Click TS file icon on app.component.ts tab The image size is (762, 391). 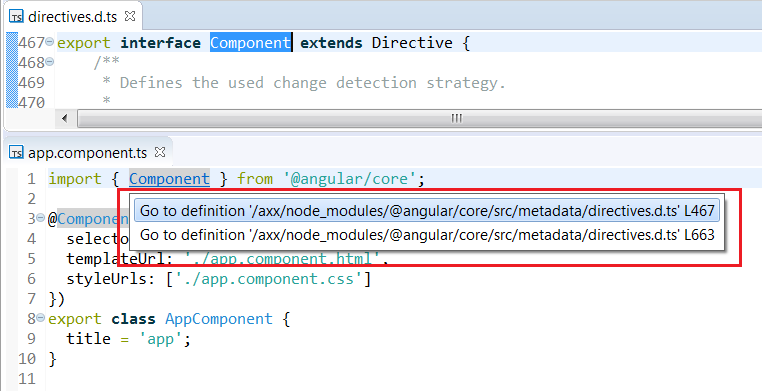tap(17, 153)
